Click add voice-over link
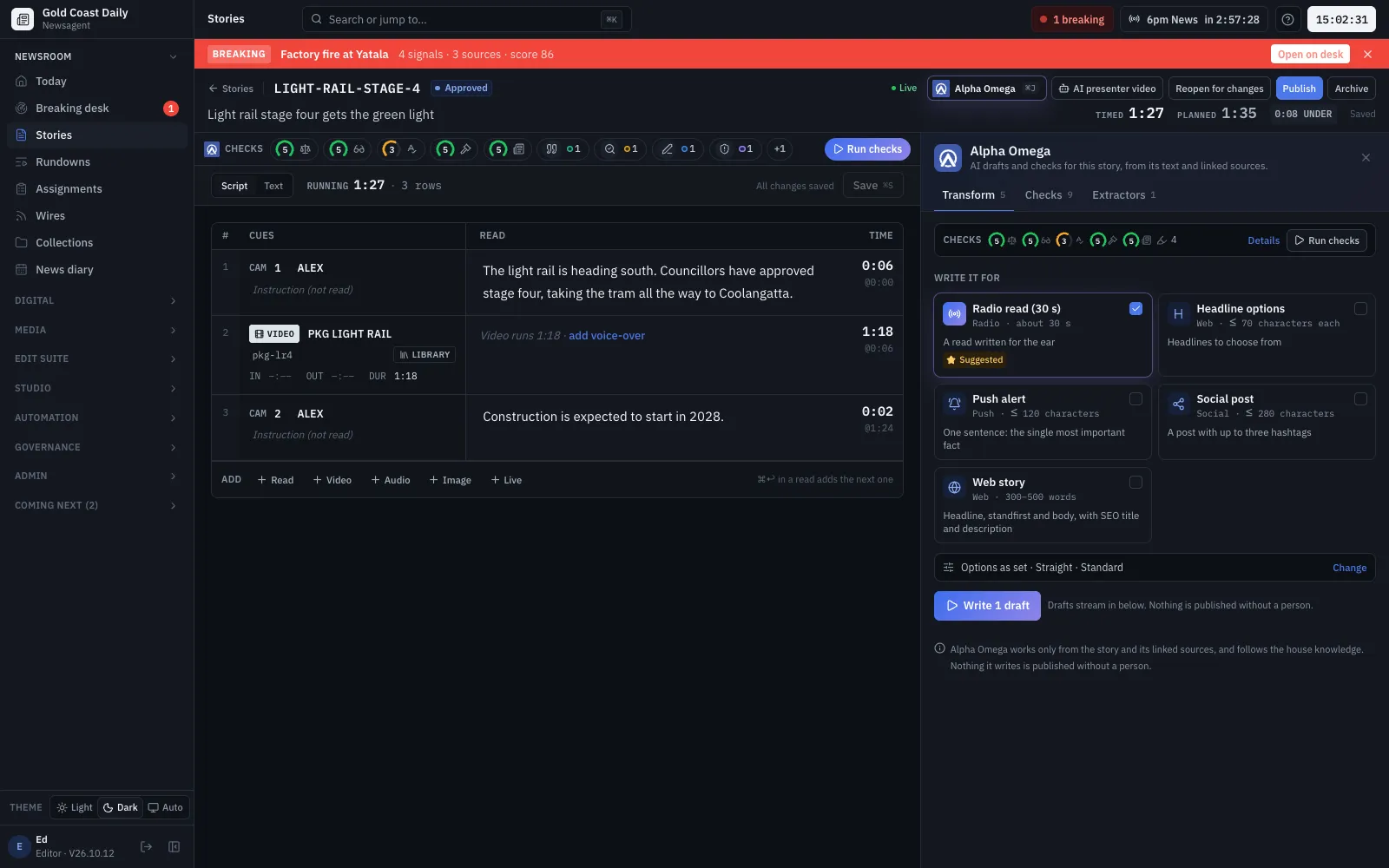The height and width of the screenshot is (868, 1389). tap(607, 336)
